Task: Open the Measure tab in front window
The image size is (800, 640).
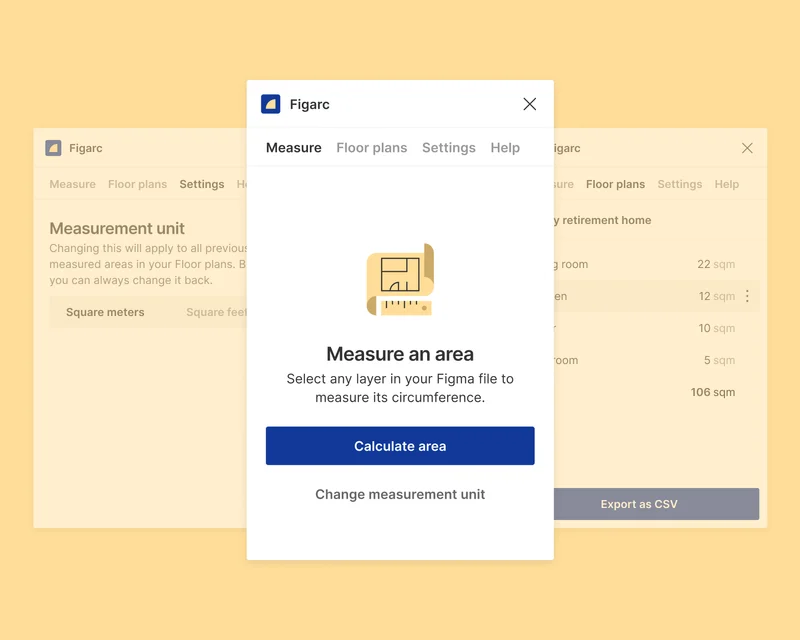Action: [x=294, y=147]
